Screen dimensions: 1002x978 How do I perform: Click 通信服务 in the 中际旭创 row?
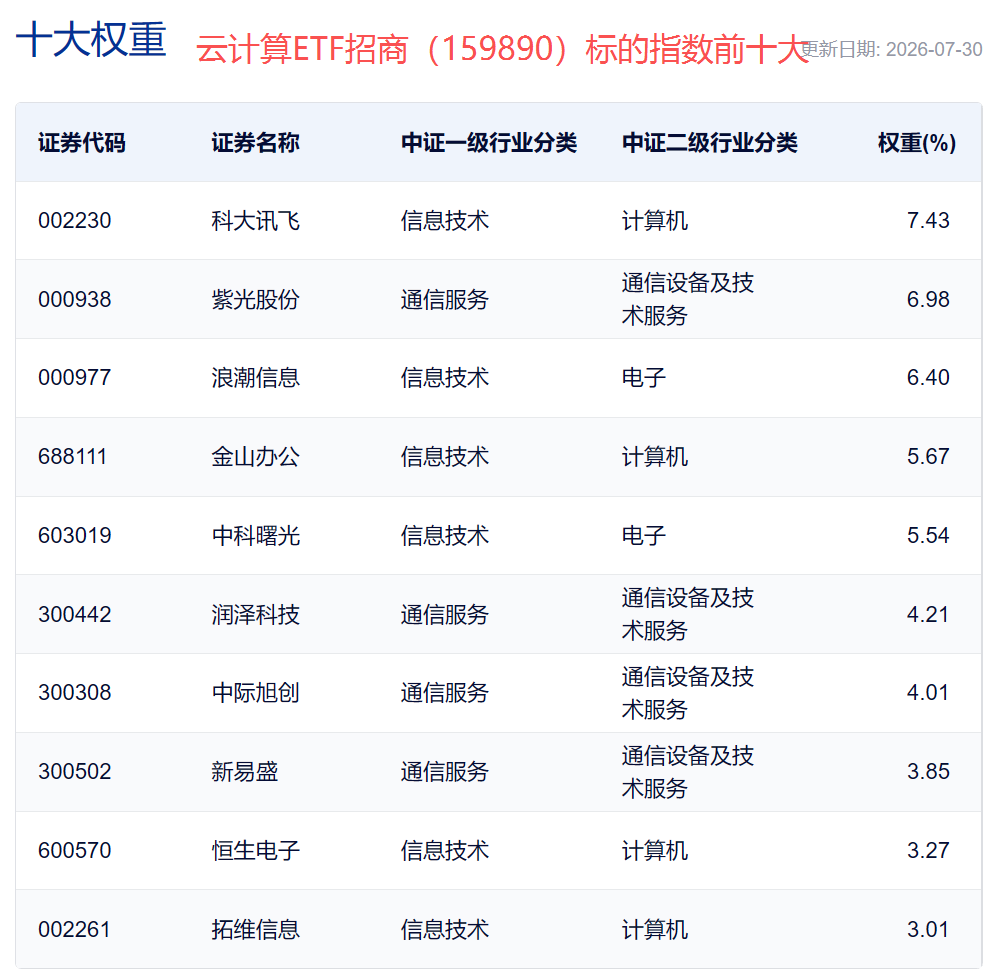pos(445,692)
